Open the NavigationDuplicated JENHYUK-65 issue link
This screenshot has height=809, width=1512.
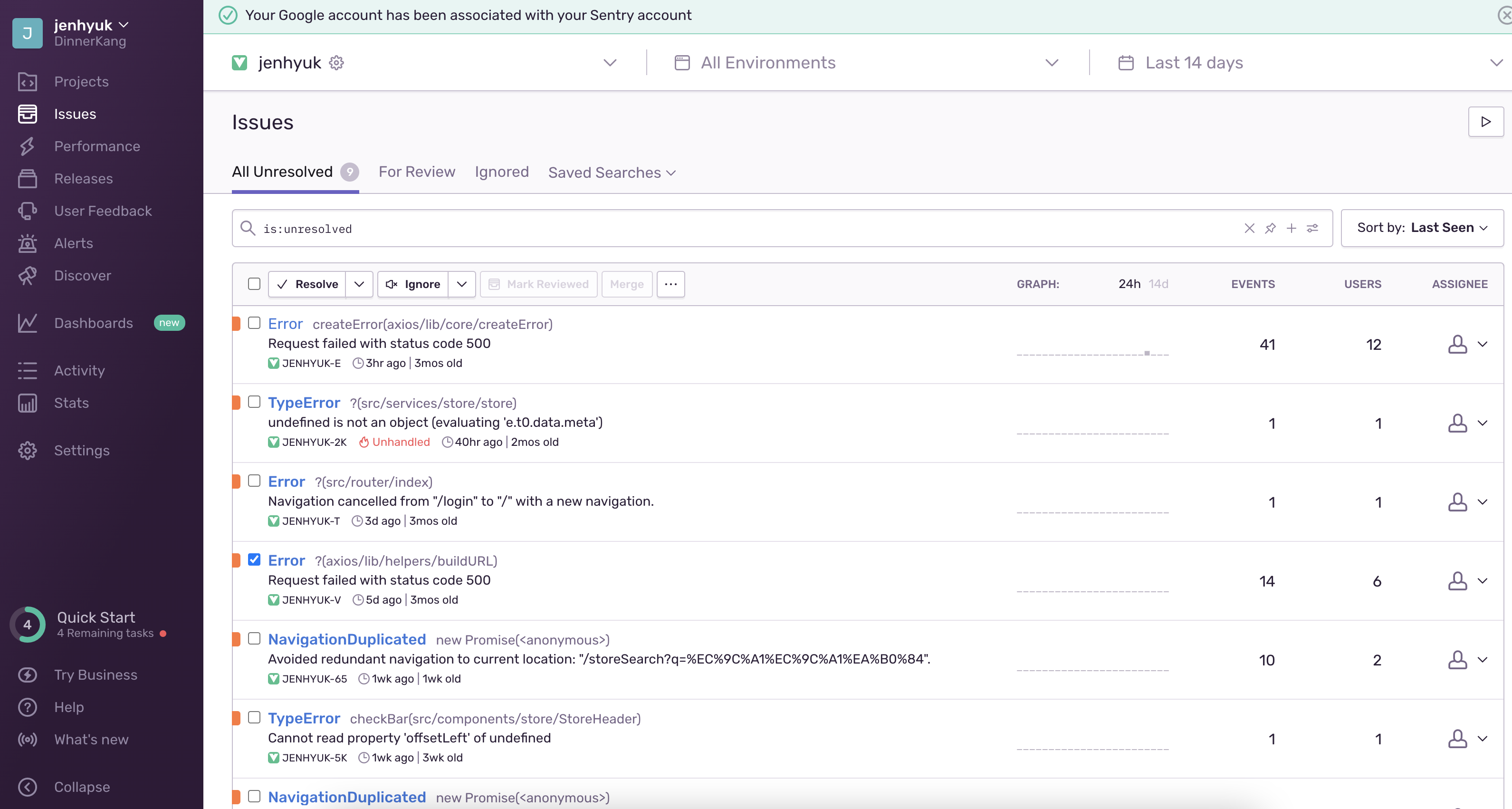click(x=347, y=639)
